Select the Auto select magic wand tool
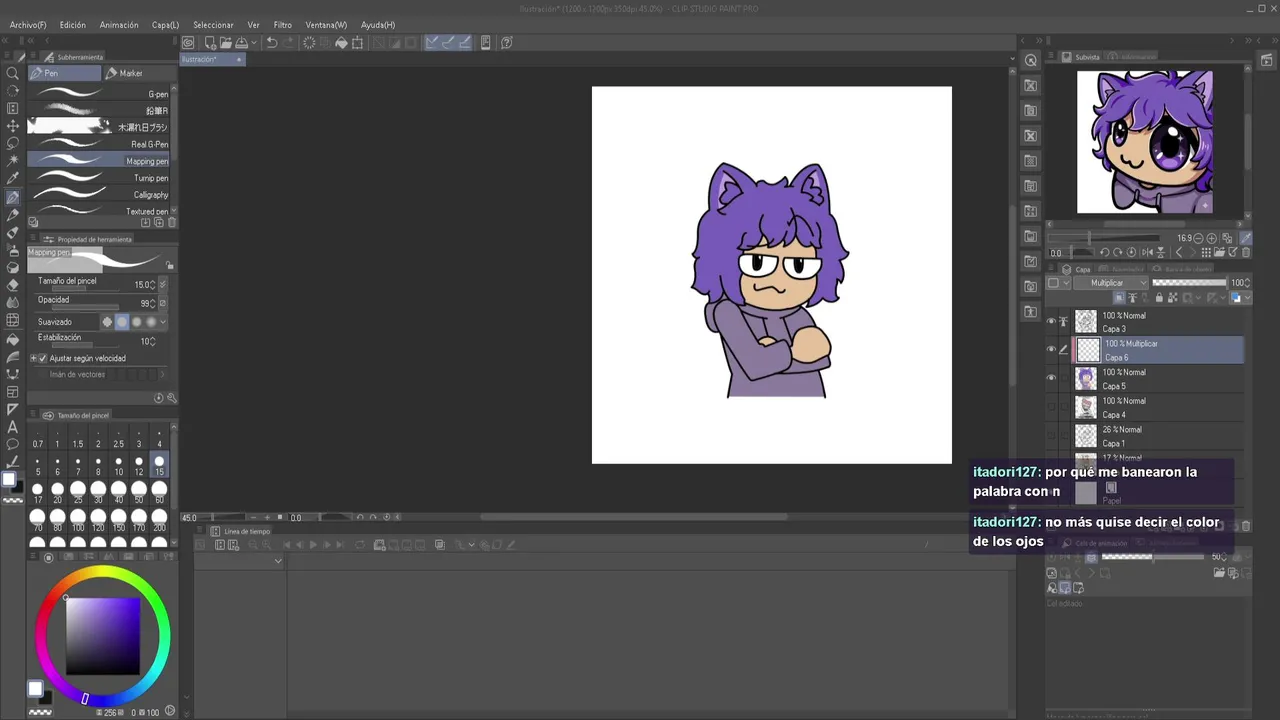The image size is (1280, 720). [x=13, y=161]
